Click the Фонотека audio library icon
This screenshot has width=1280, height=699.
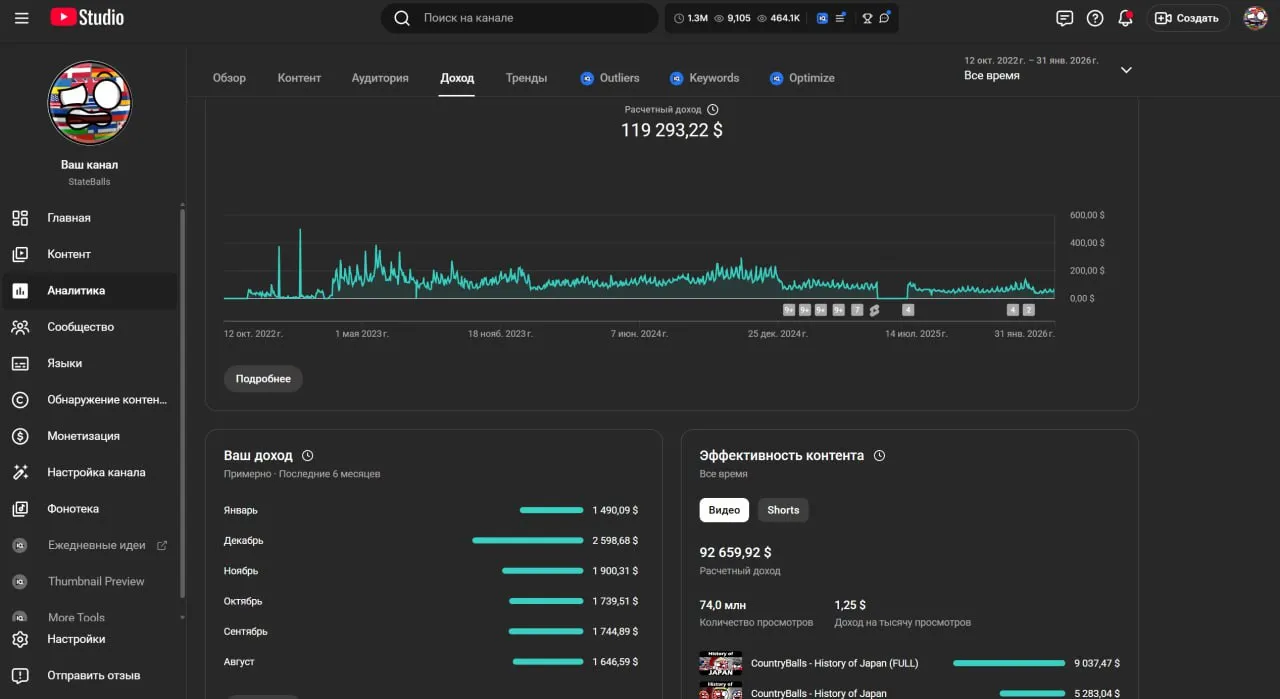(x=20, y=509)
